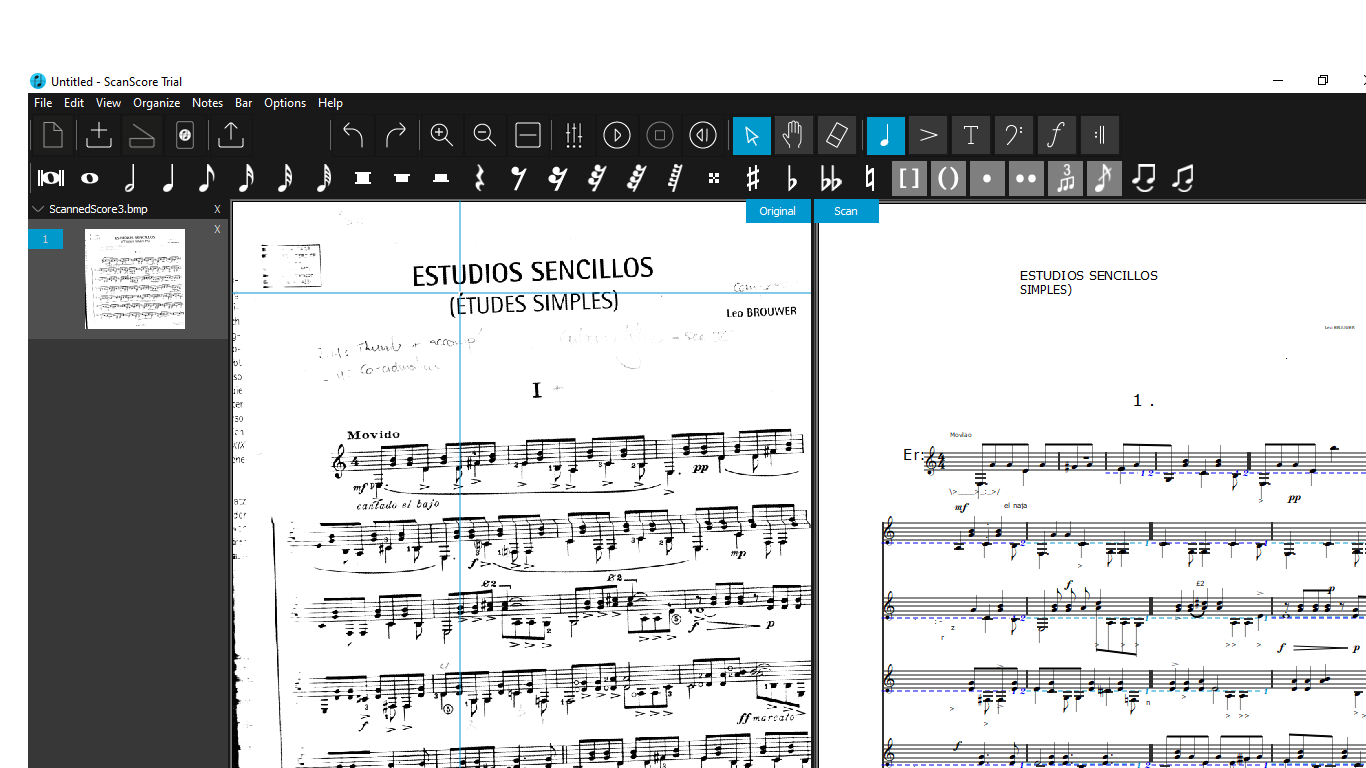Click the export upload icon
The width and height of the screenshot is (1366, 768).
click(x=231, y=135)
